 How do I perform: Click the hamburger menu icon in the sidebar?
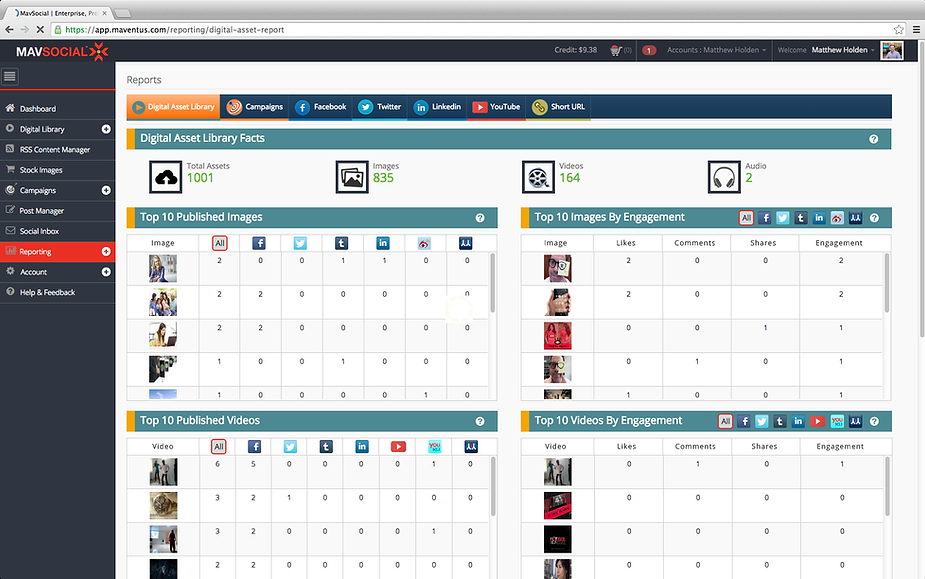click(x=10, y=76)
